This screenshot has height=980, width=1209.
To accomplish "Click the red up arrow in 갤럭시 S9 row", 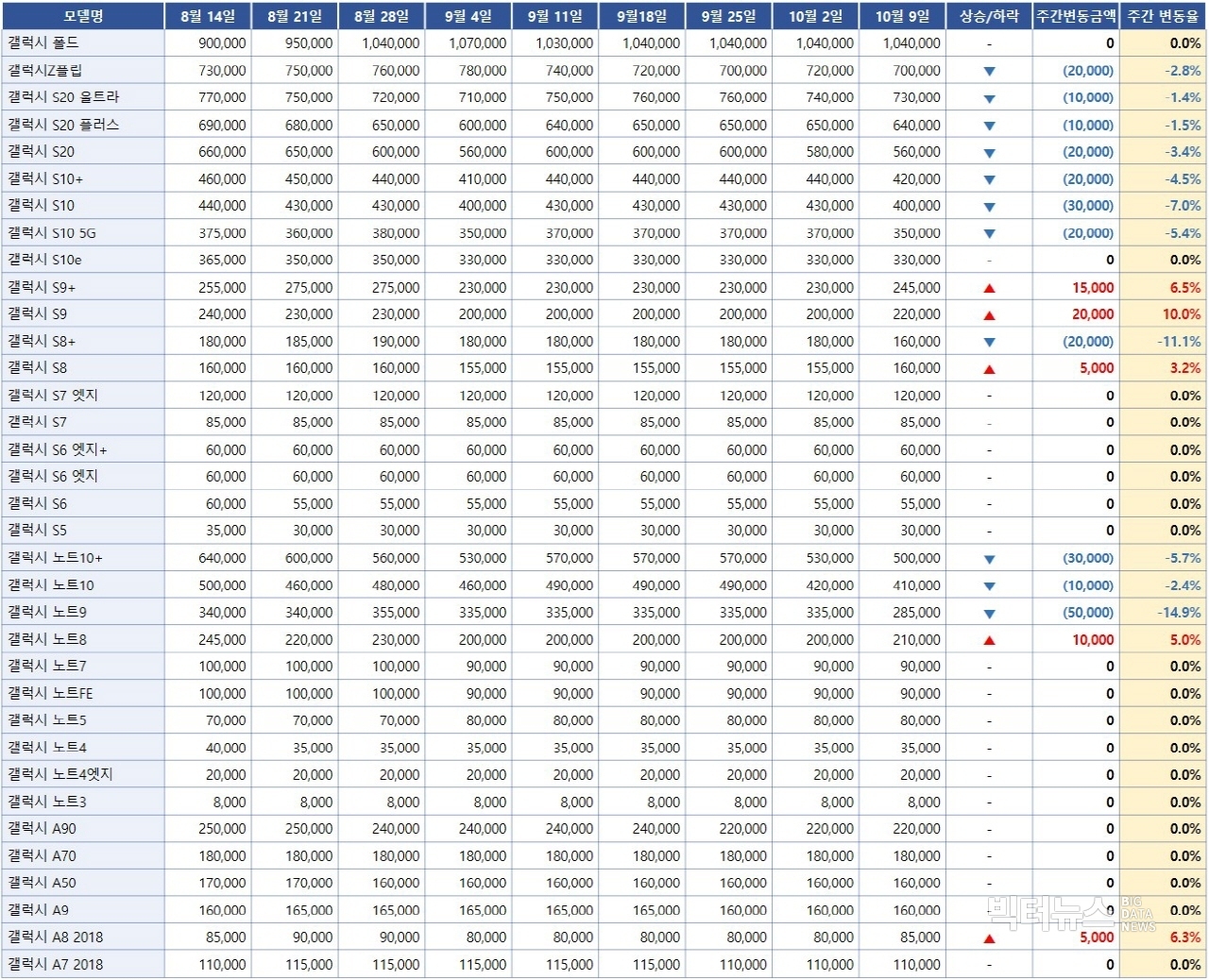I will (x=989, y=315).
